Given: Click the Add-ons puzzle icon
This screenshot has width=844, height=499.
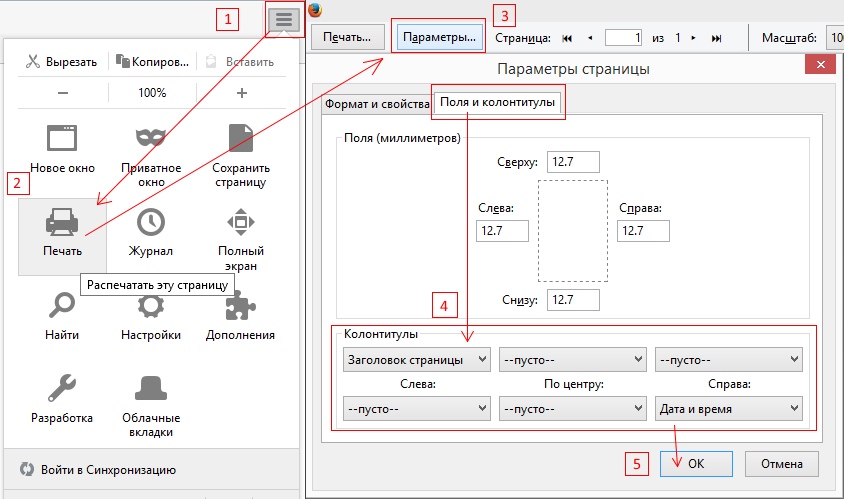Looking at the screenshot, I should click(x=240, y=306).
